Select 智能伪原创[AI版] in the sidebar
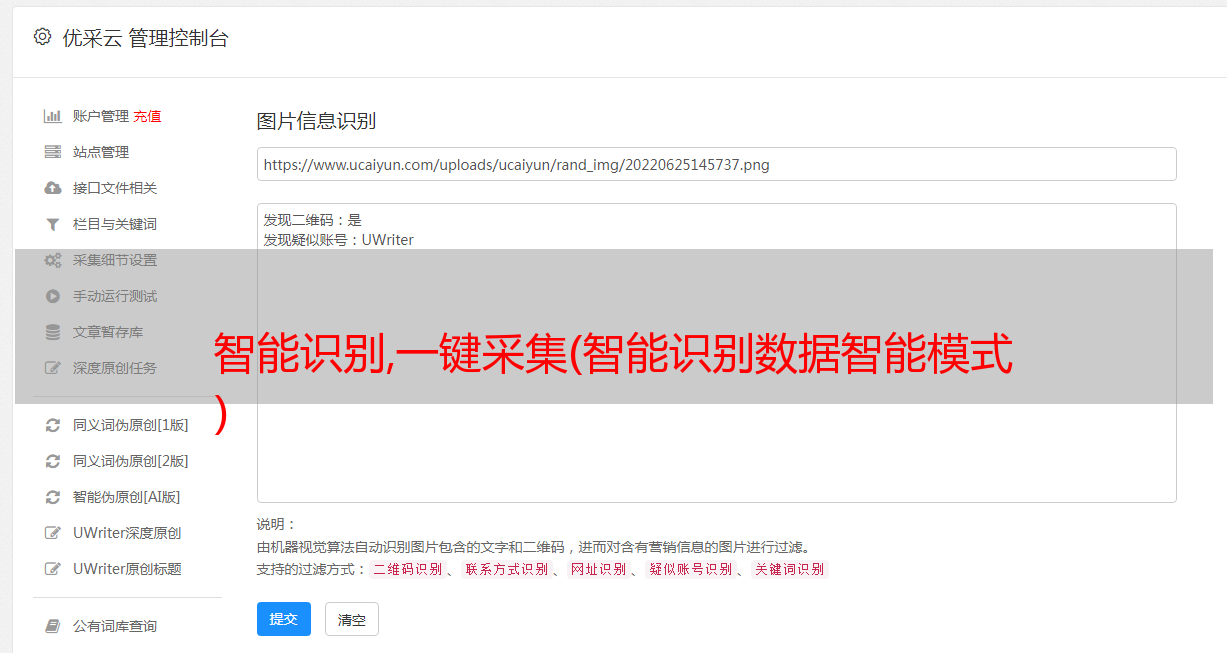 click(126, 497)
